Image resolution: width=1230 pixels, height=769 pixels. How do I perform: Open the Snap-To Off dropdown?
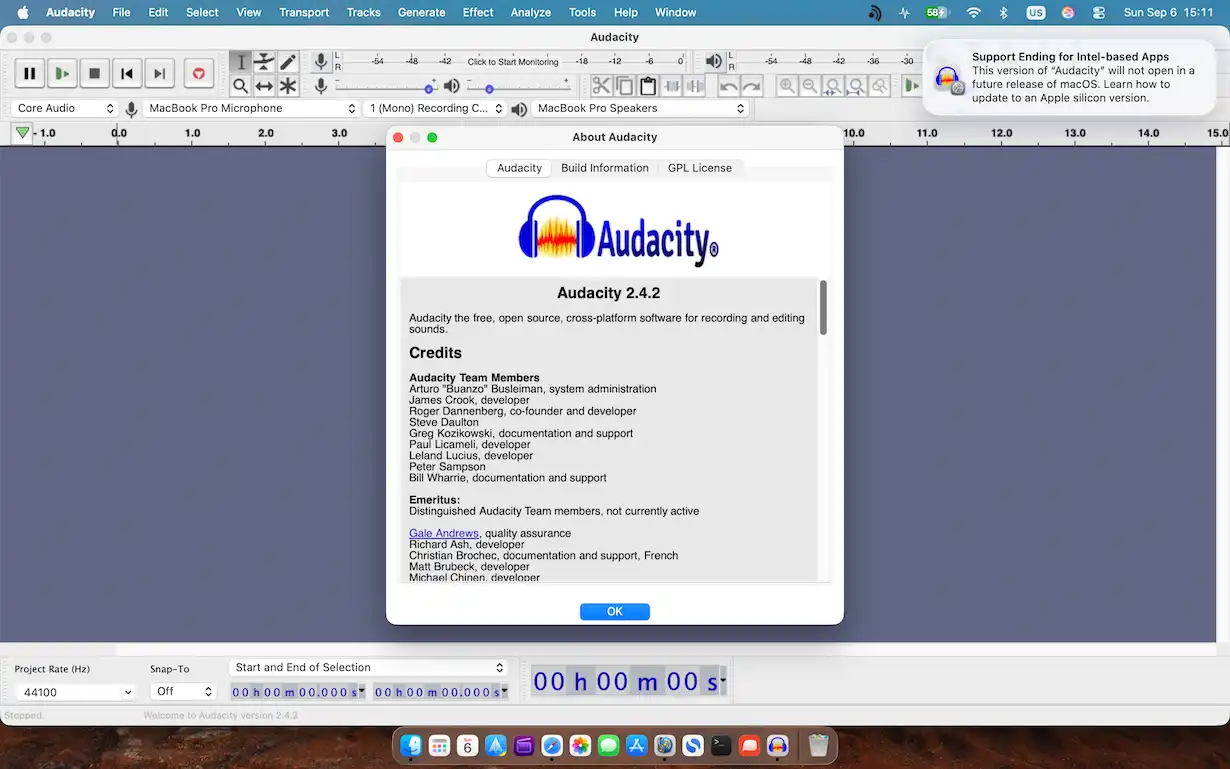pos(183,691)
